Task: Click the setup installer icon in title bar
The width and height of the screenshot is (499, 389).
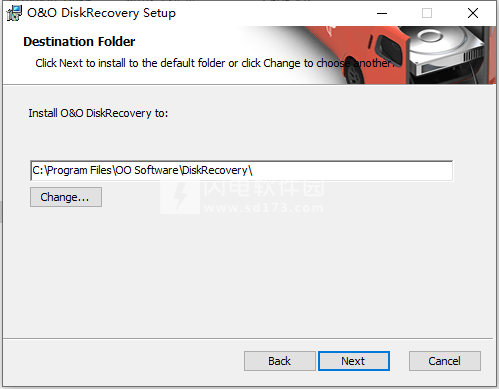Action: (x=14, y=13)
